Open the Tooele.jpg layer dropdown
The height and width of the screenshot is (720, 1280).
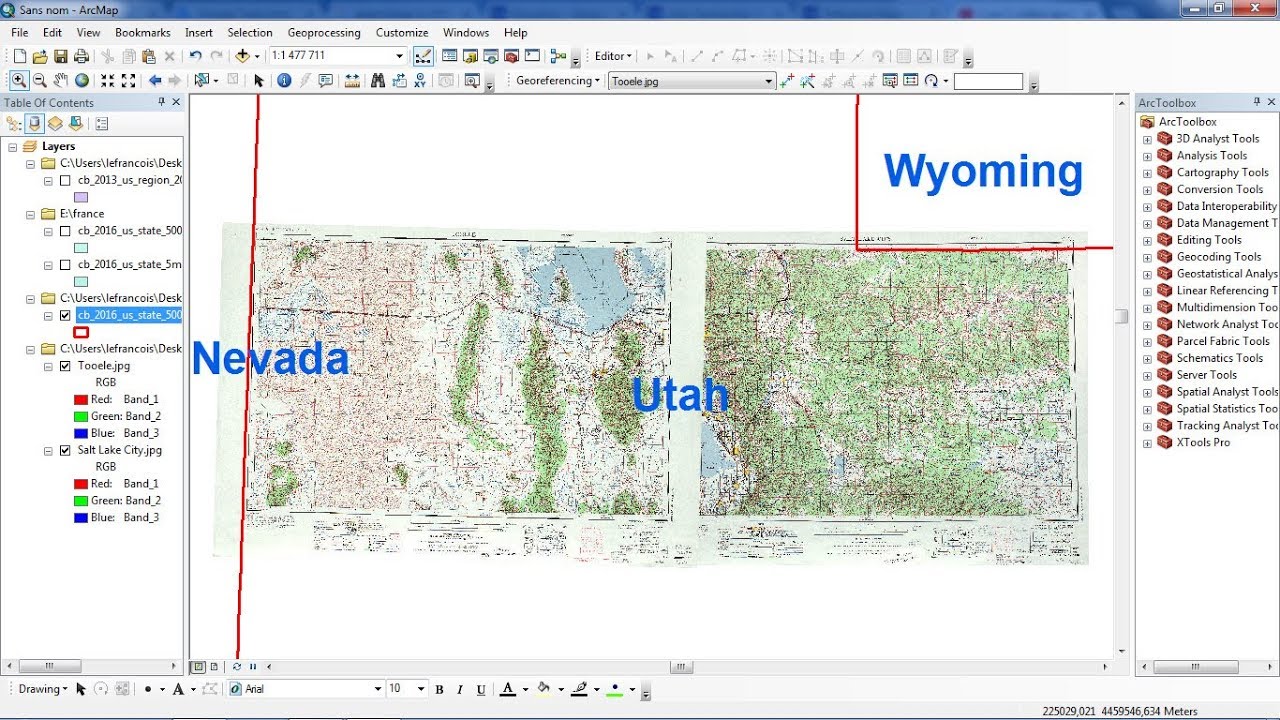[x=768, y=81]
